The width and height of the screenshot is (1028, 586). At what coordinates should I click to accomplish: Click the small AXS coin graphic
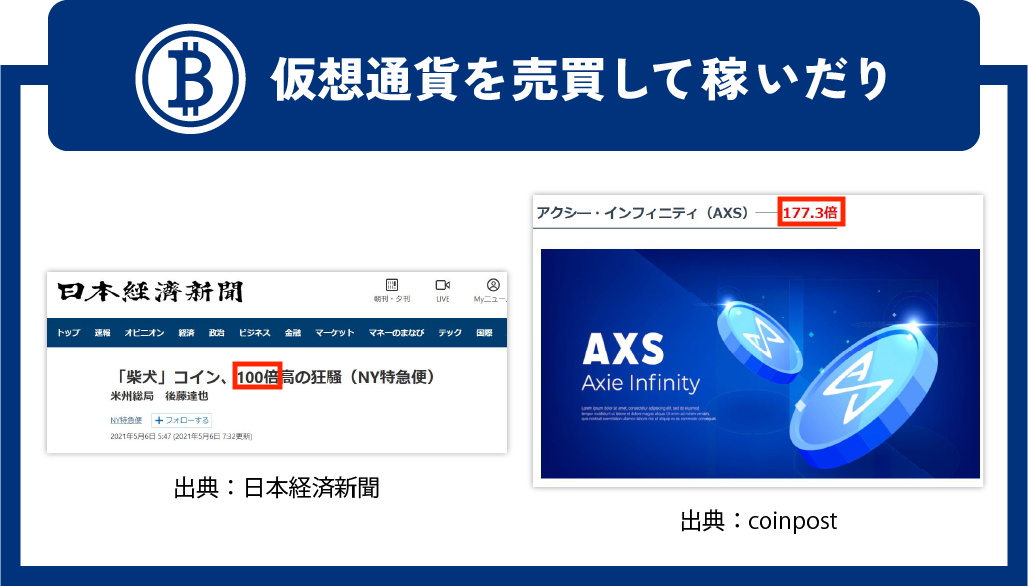(759, 342)
